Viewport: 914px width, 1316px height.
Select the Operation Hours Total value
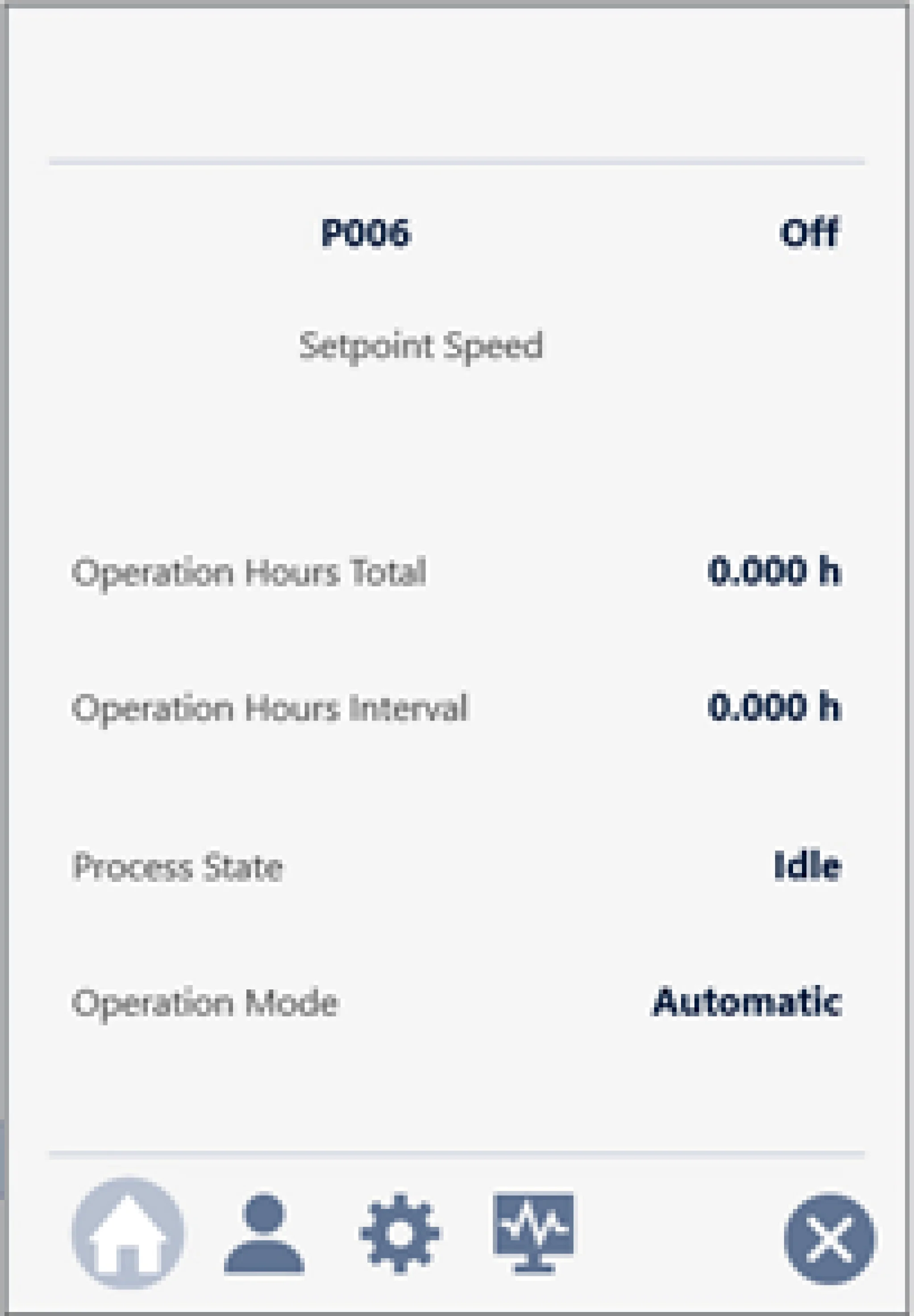pyautogui.click(x=774, y=571)
